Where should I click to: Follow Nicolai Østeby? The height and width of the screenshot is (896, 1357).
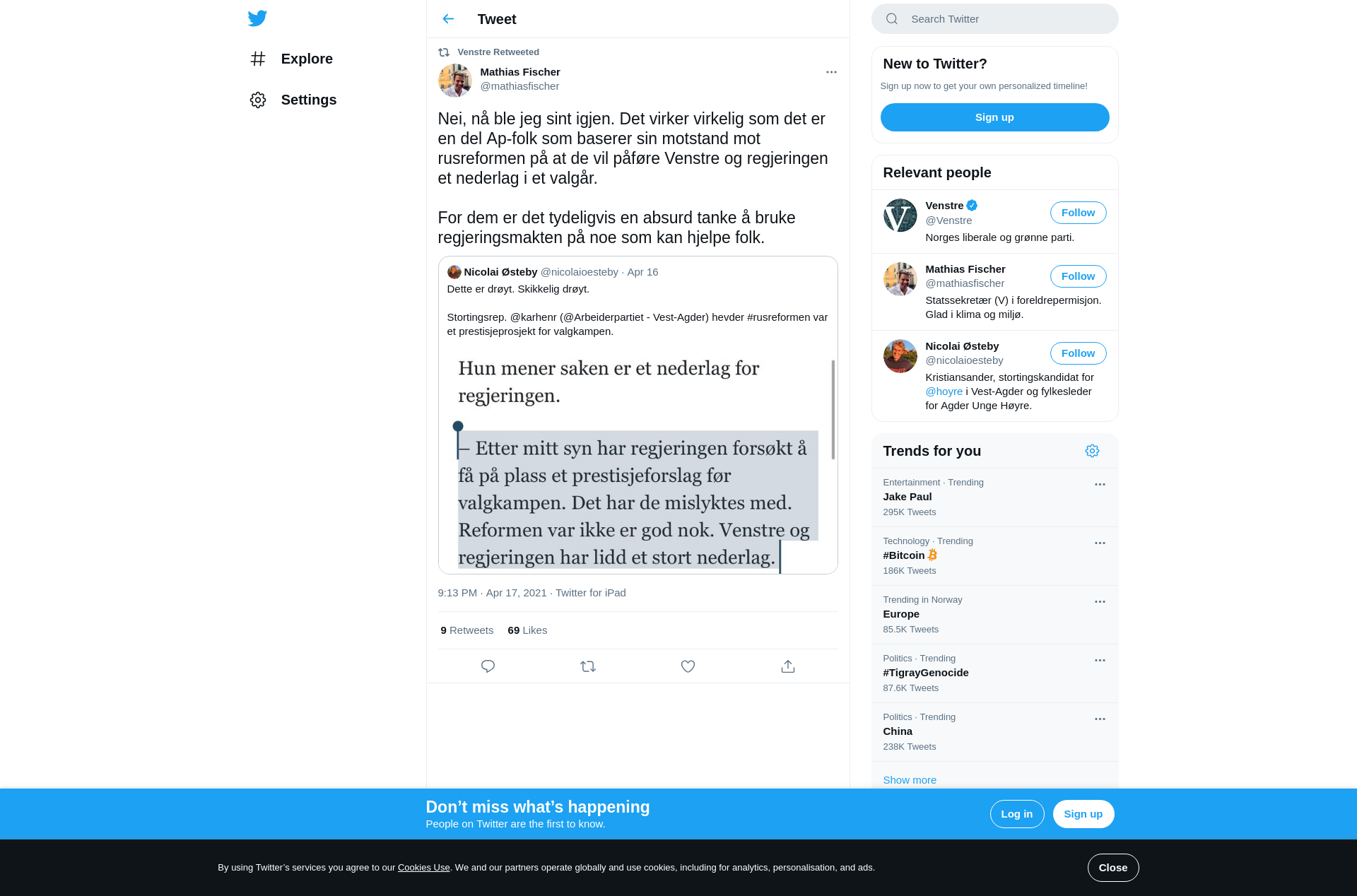click(1078, 353)
